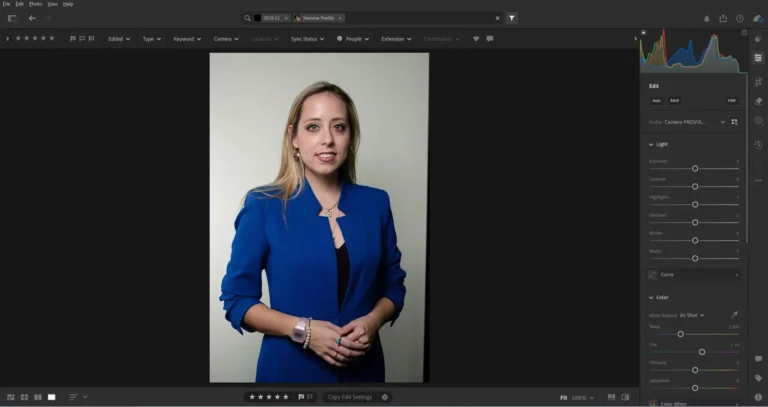The height and width of the screenshot is (407, 768).
Task: Click the Auto edit button
Action: click(x=656, y=101)
